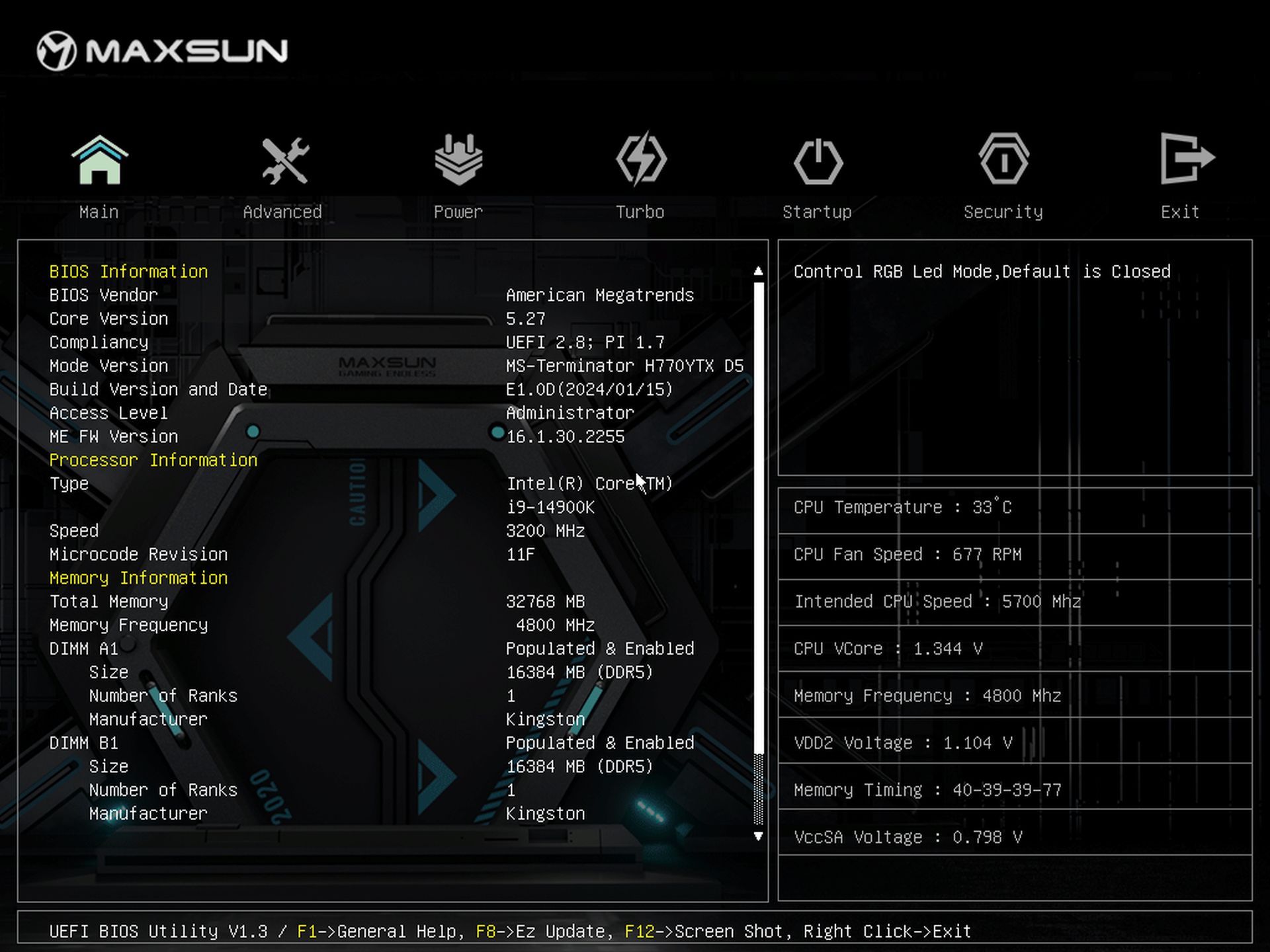Click the UEFI 2.8; PI 1.7 value

585,342
